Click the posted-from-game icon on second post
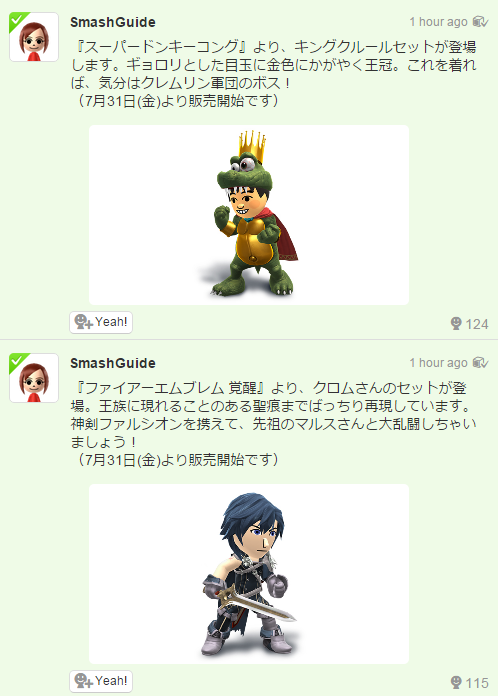 click(481, 363)
